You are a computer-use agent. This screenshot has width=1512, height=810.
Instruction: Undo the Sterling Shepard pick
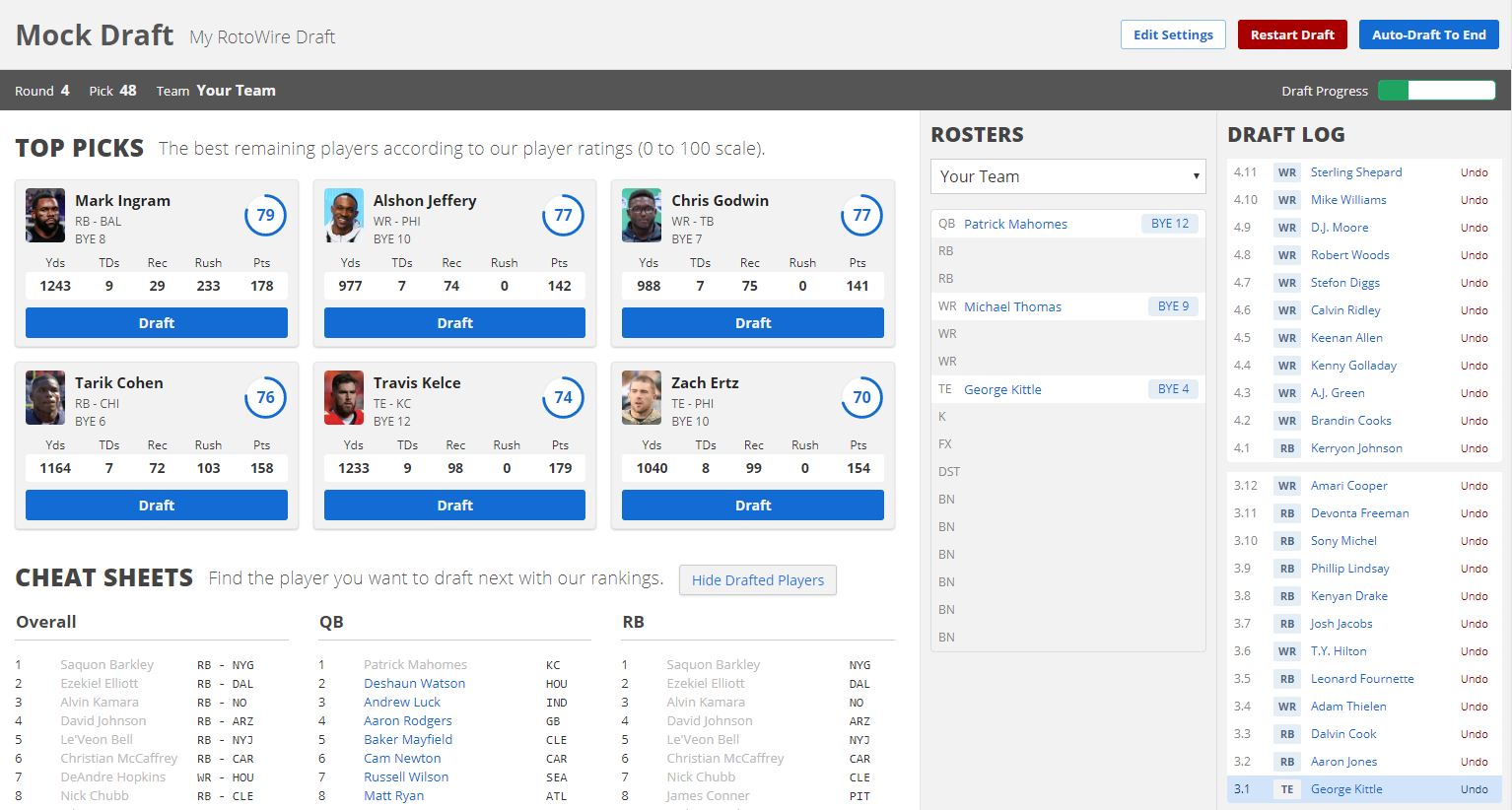coord(1474,172)
